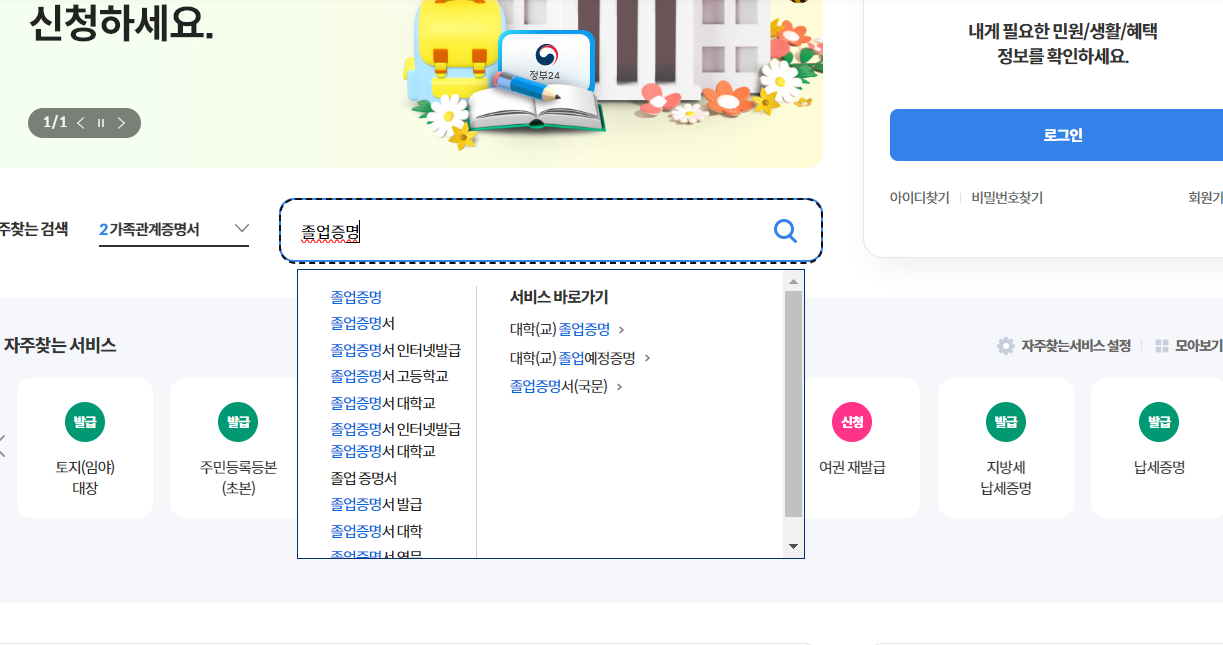Open the 토지(임야)대장 발급 service
The image size is (1223, 645).
85,448
